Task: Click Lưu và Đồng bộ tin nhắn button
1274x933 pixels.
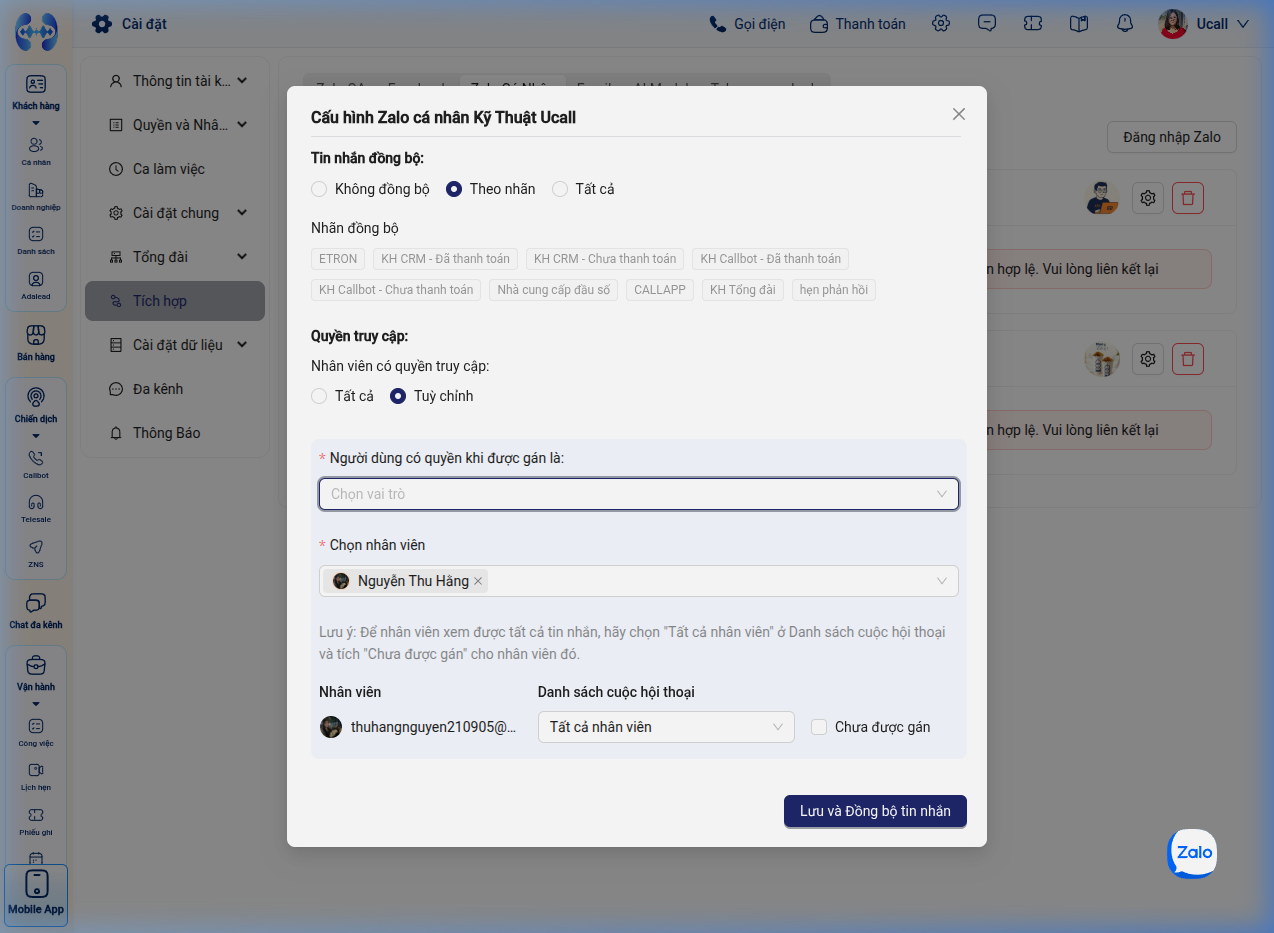Action: [875, 811]
